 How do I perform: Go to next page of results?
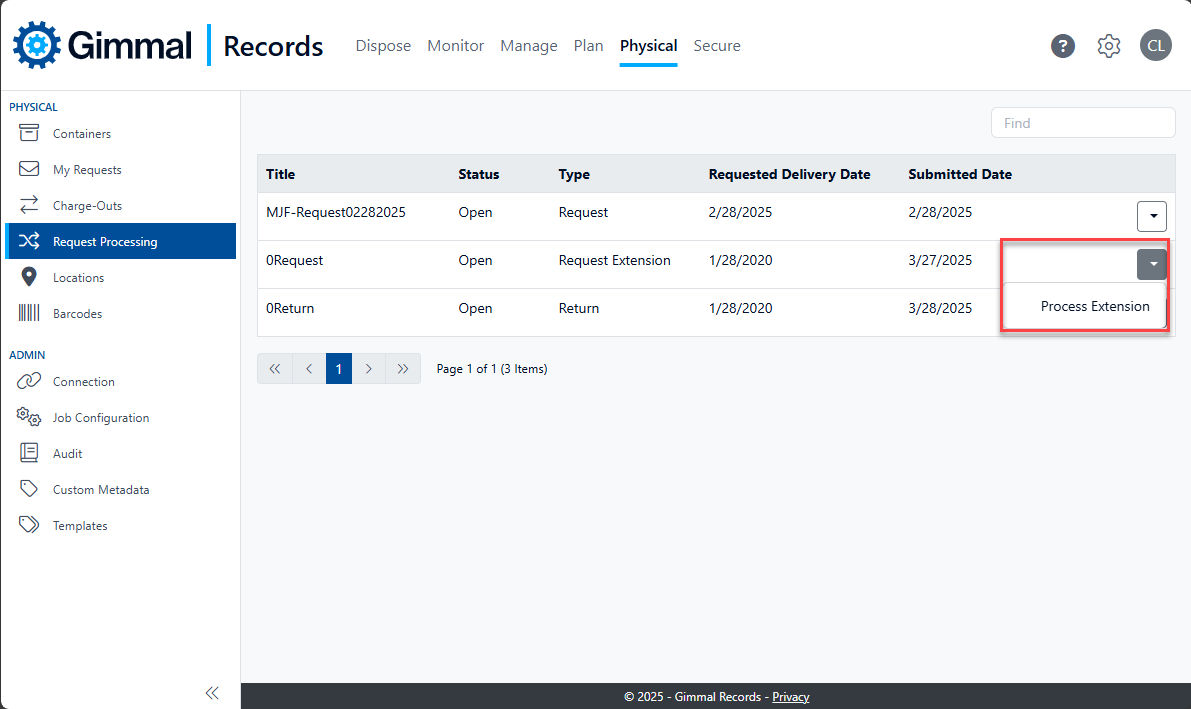(x=368, y=369)
